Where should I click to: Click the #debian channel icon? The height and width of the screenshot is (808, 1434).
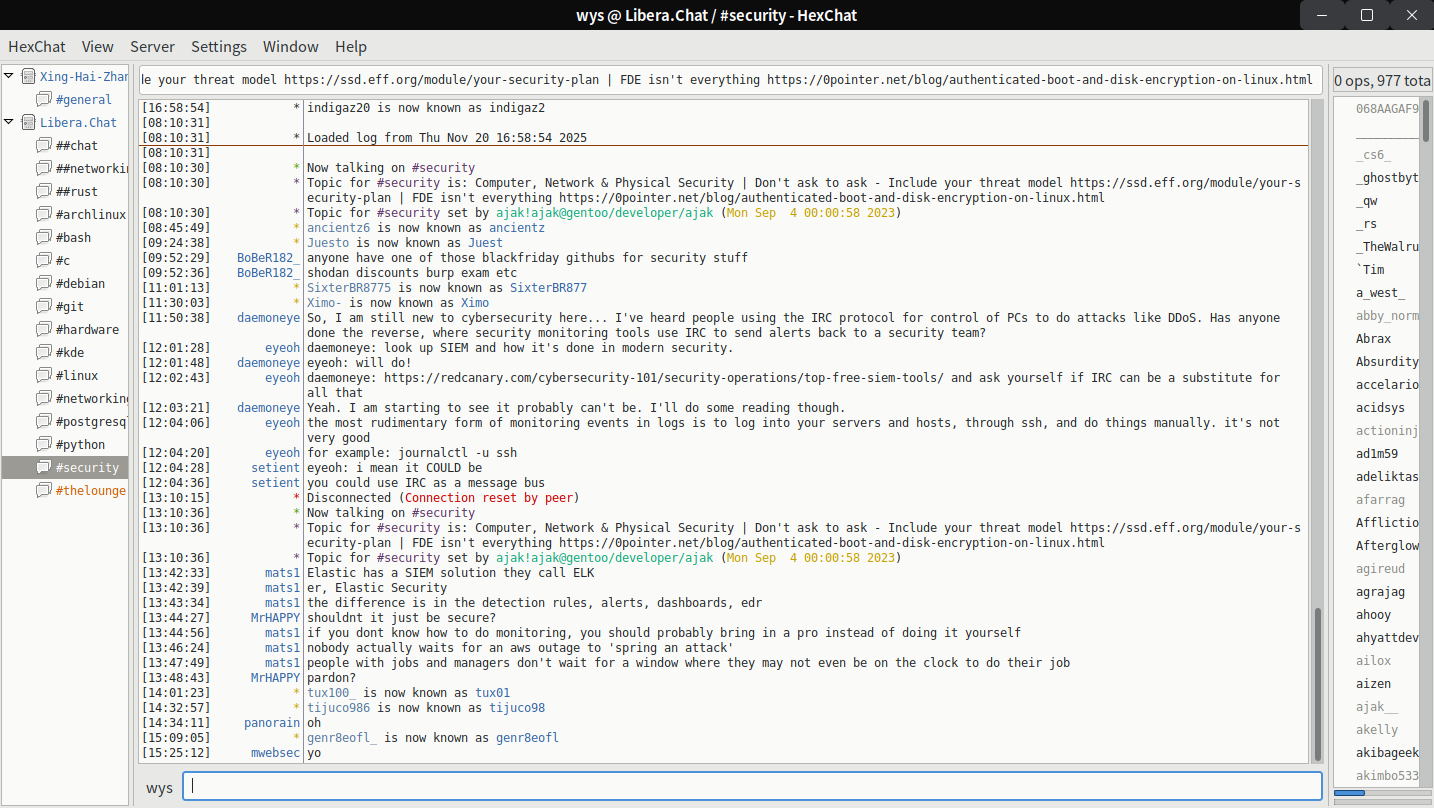43,283
